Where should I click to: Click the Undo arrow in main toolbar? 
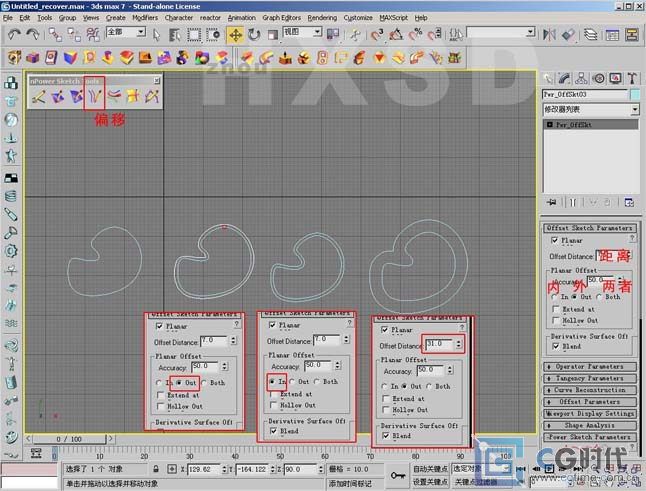14,35
